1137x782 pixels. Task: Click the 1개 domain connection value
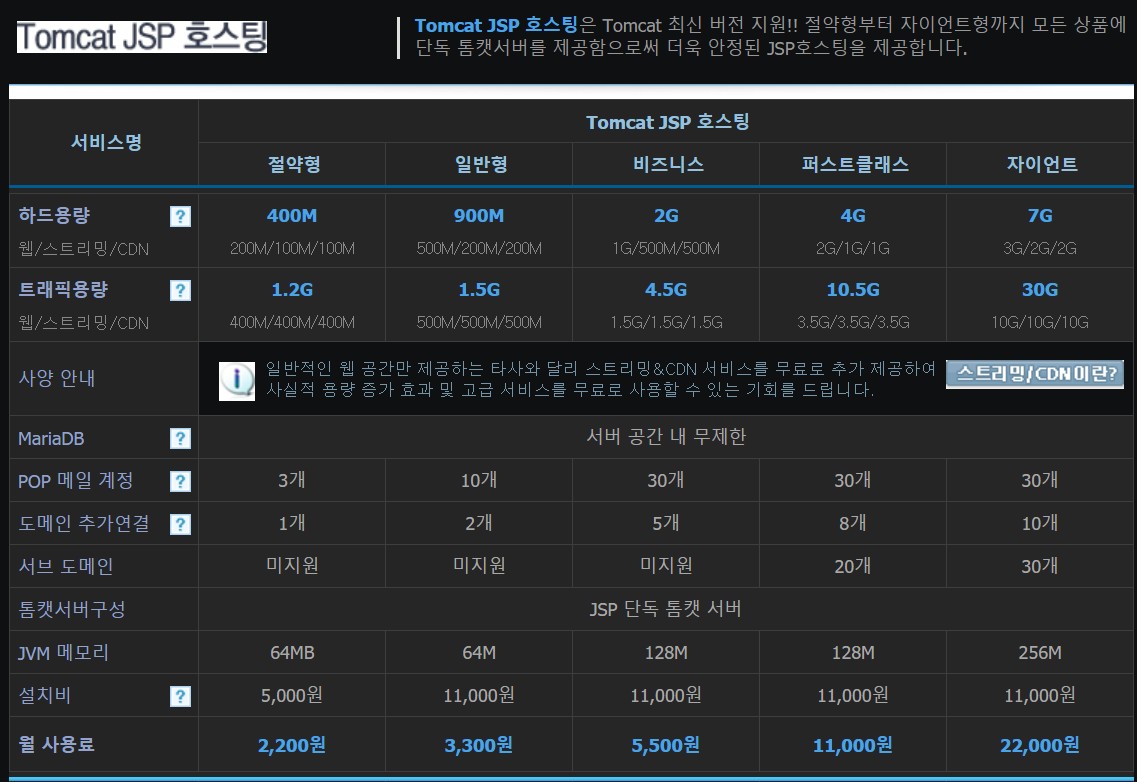[x=292, y=522]
